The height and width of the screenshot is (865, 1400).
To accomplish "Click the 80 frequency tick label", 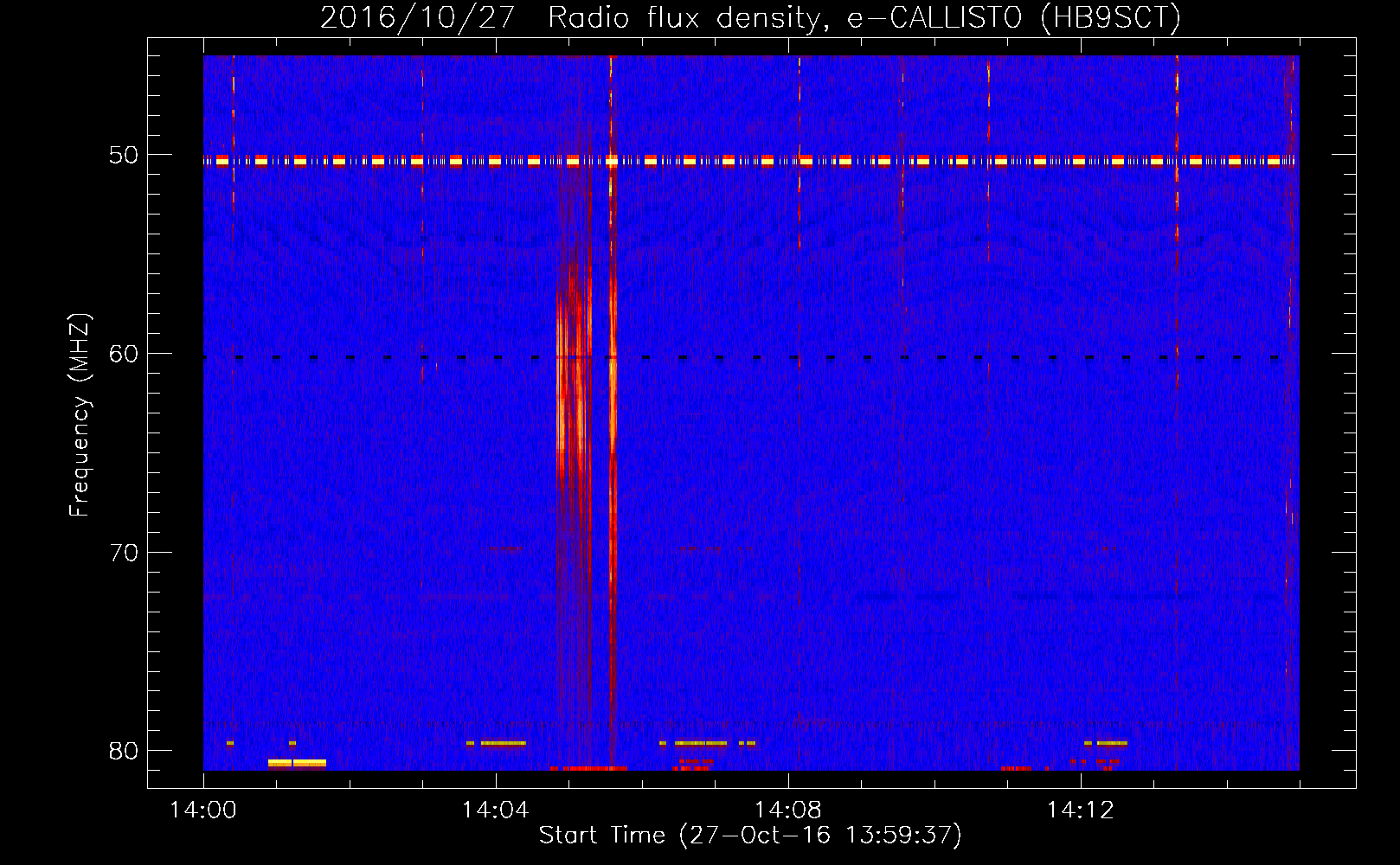I will pos(124,751).
